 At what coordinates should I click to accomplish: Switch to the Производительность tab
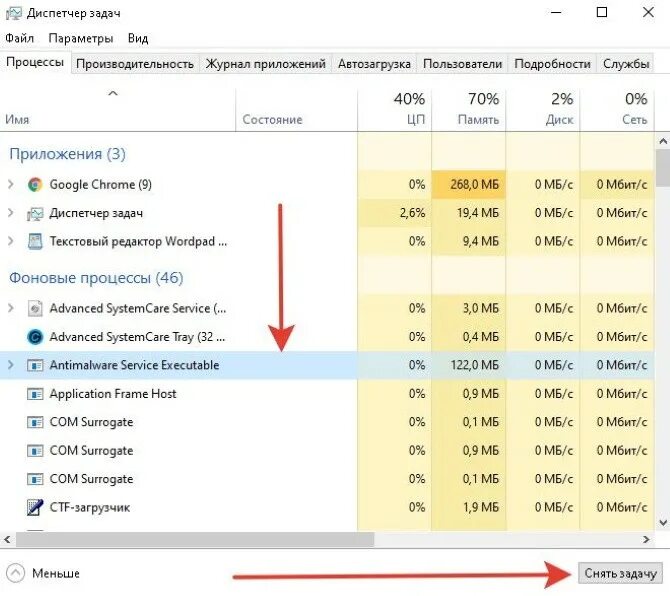[x=135, y=64]
